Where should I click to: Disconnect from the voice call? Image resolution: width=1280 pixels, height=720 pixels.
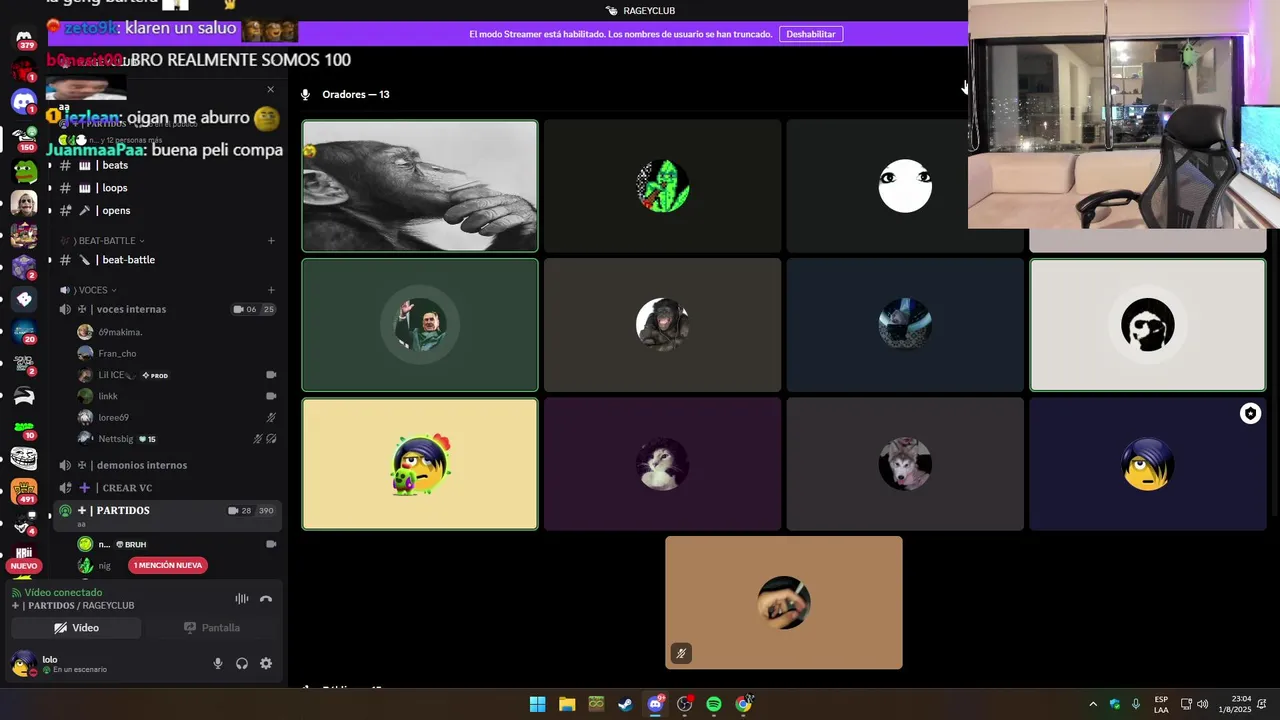[x=266, y=599]
